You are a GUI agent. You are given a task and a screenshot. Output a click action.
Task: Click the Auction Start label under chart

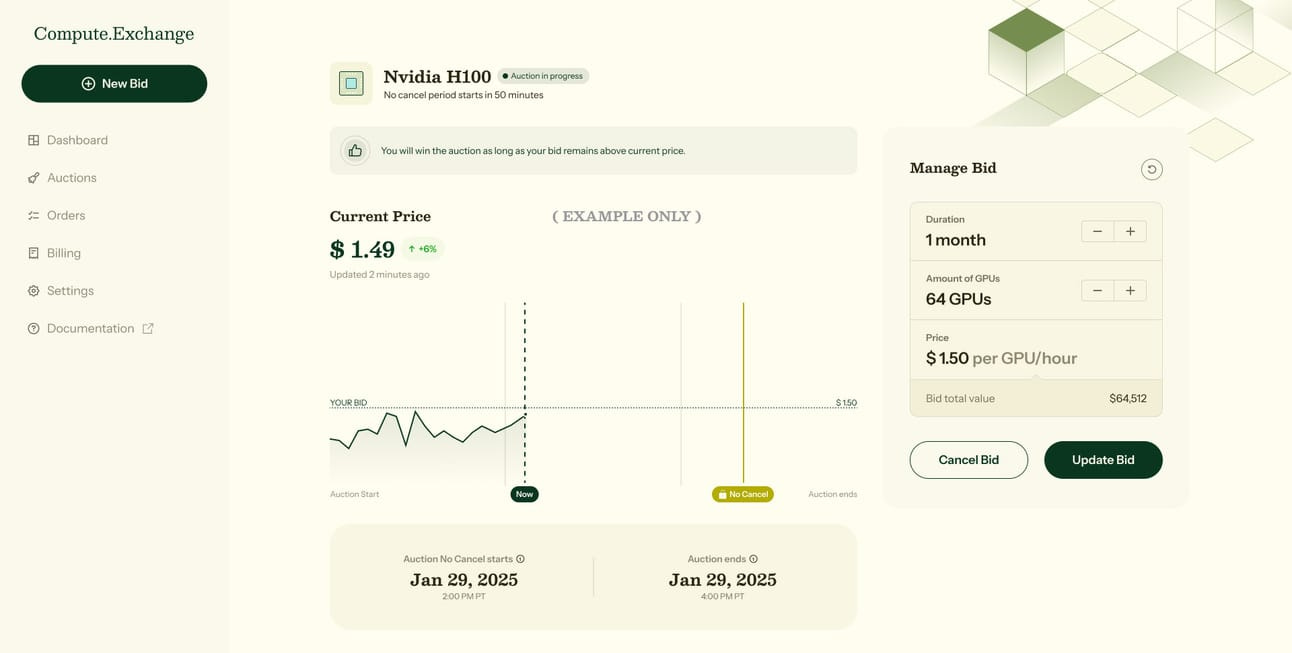(x=354, y=494)
